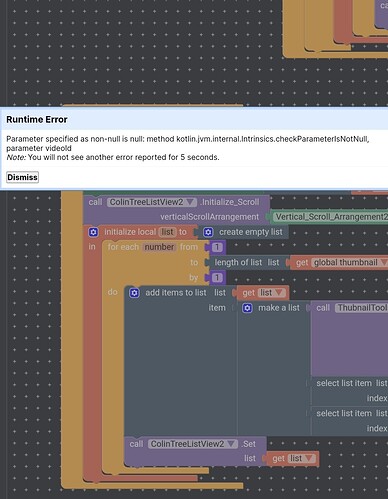Click the local 'list' variable name field
The image size is (388, 499).
167,232
